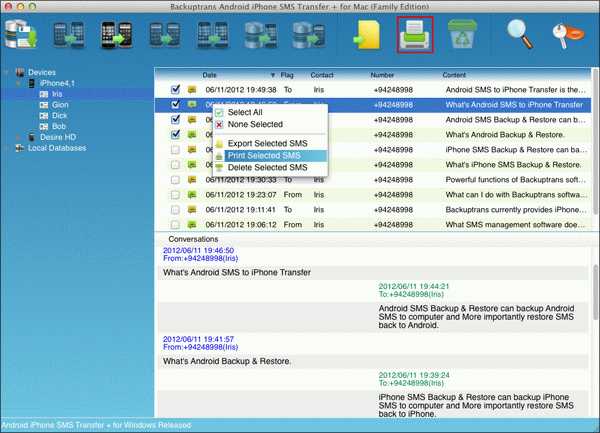Check the 19:23:07 message checkbox

[x=175, y=195]
